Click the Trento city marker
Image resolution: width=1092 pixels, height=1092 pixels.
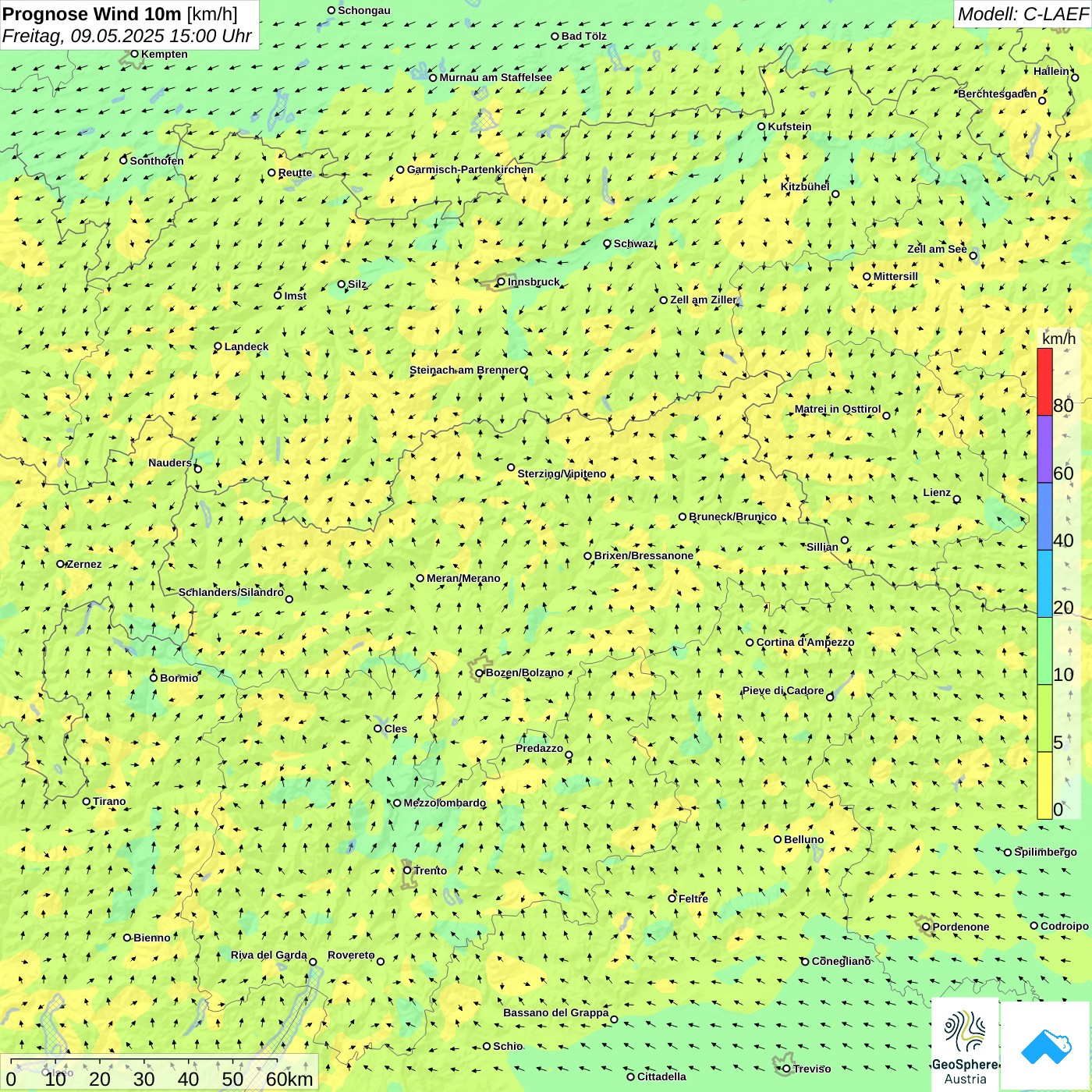click(407, 870)
